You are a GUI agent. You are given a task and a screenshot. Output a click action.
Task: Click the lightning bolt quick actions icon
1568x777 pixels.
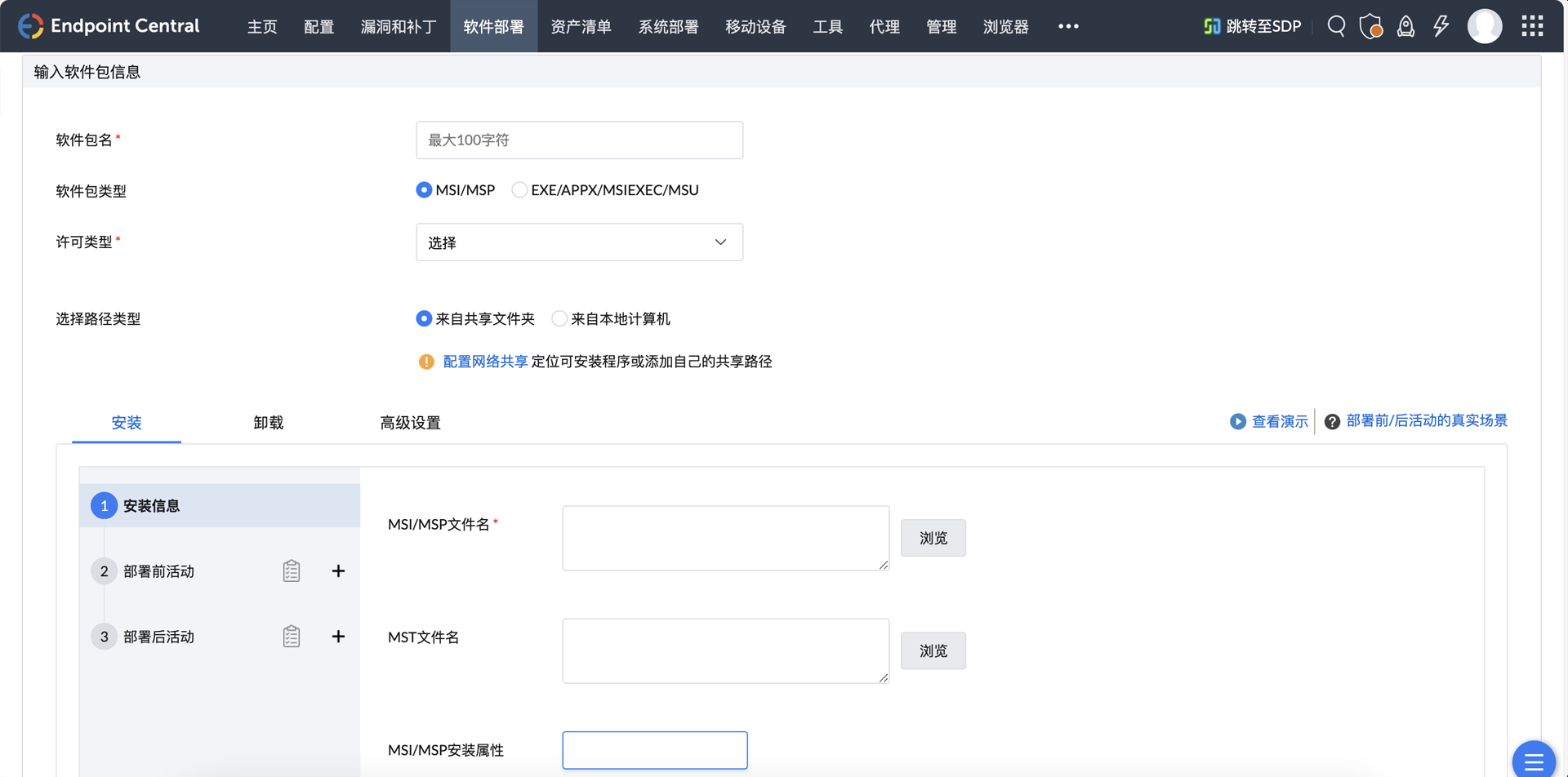[1441, 26]
